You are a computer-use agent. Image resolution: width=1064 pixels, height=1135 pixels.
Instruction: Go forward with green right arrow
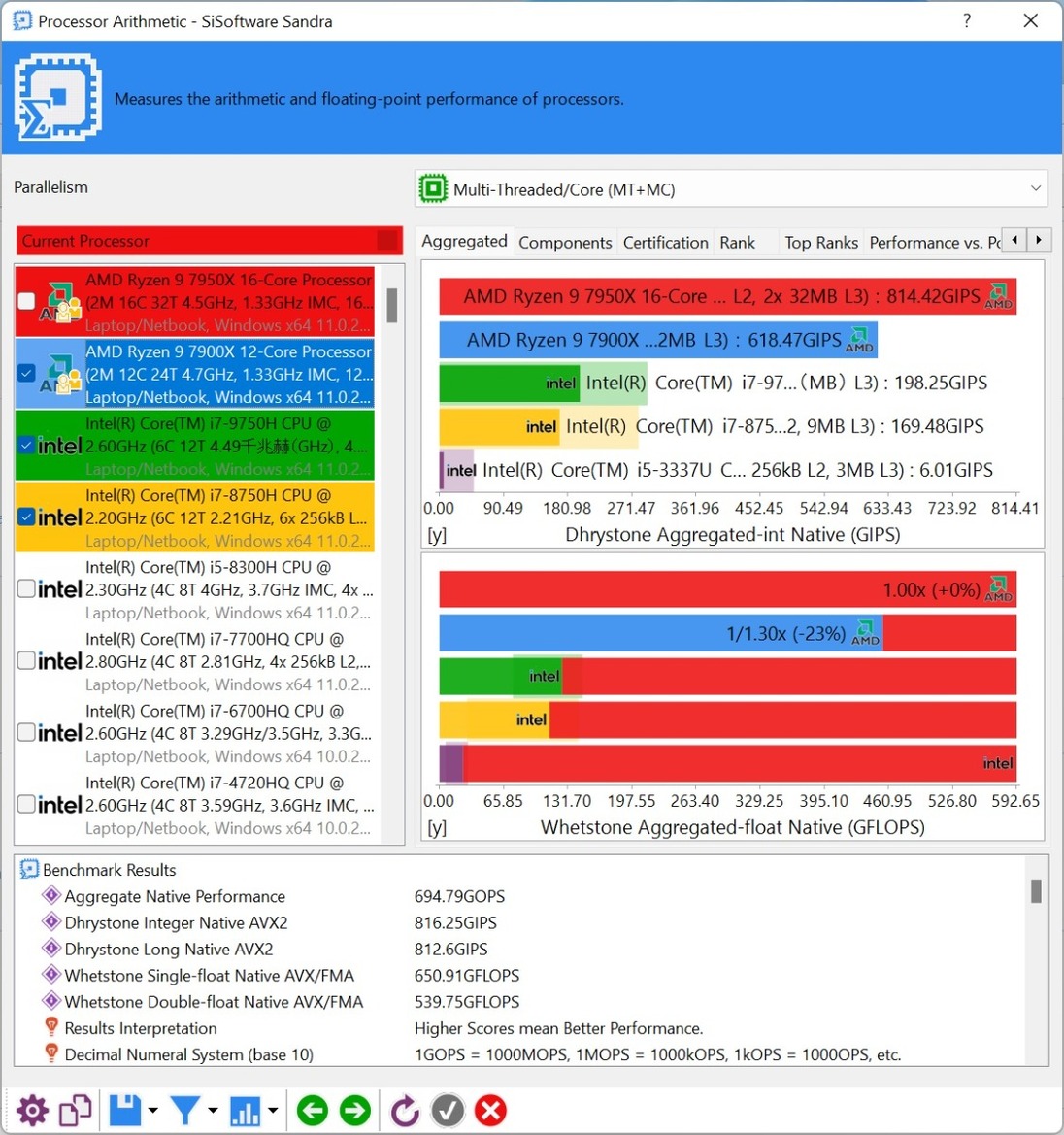[x=355, y=1111]
